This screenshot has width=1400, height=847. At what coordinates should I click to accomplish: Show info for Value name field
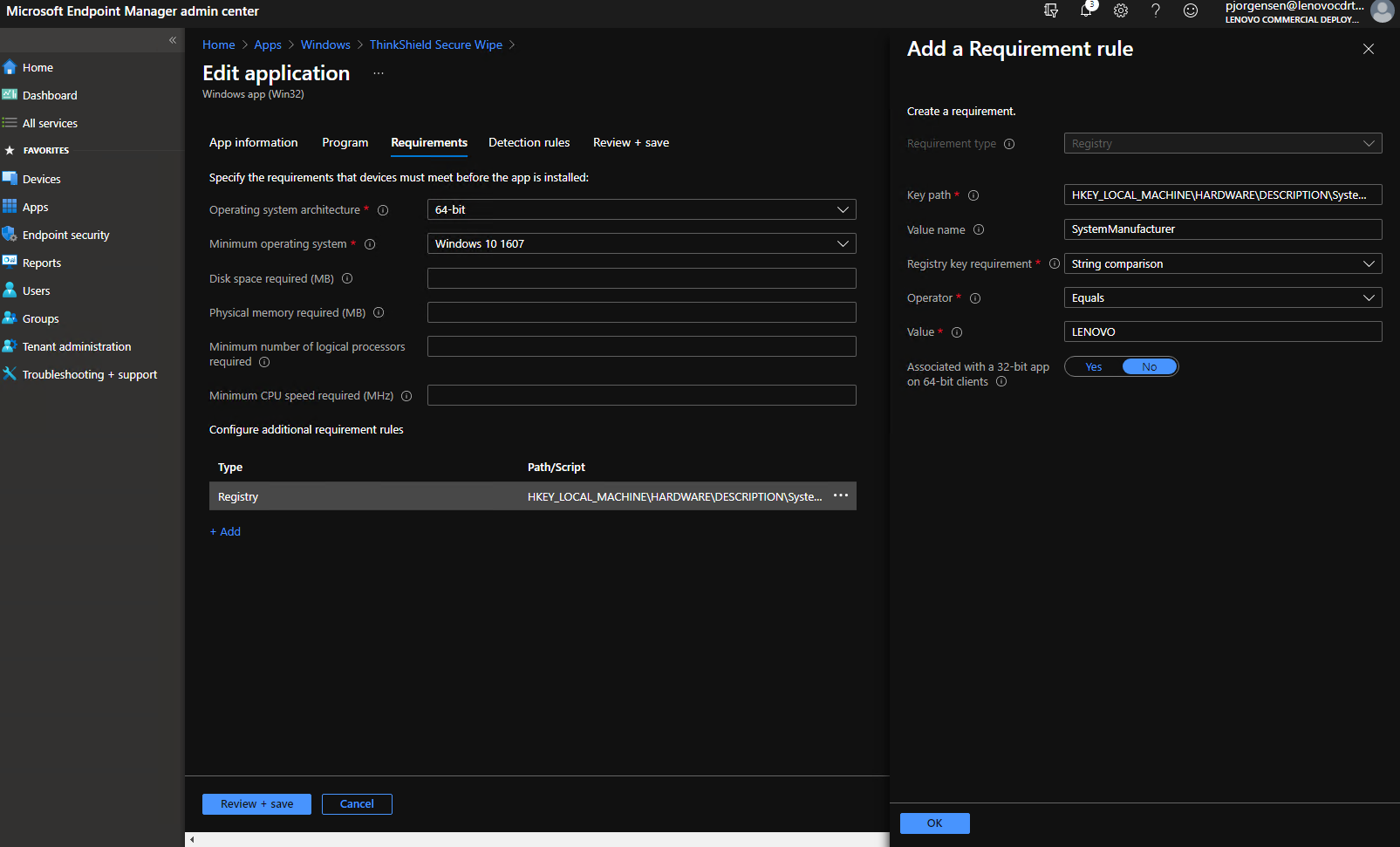979,229
